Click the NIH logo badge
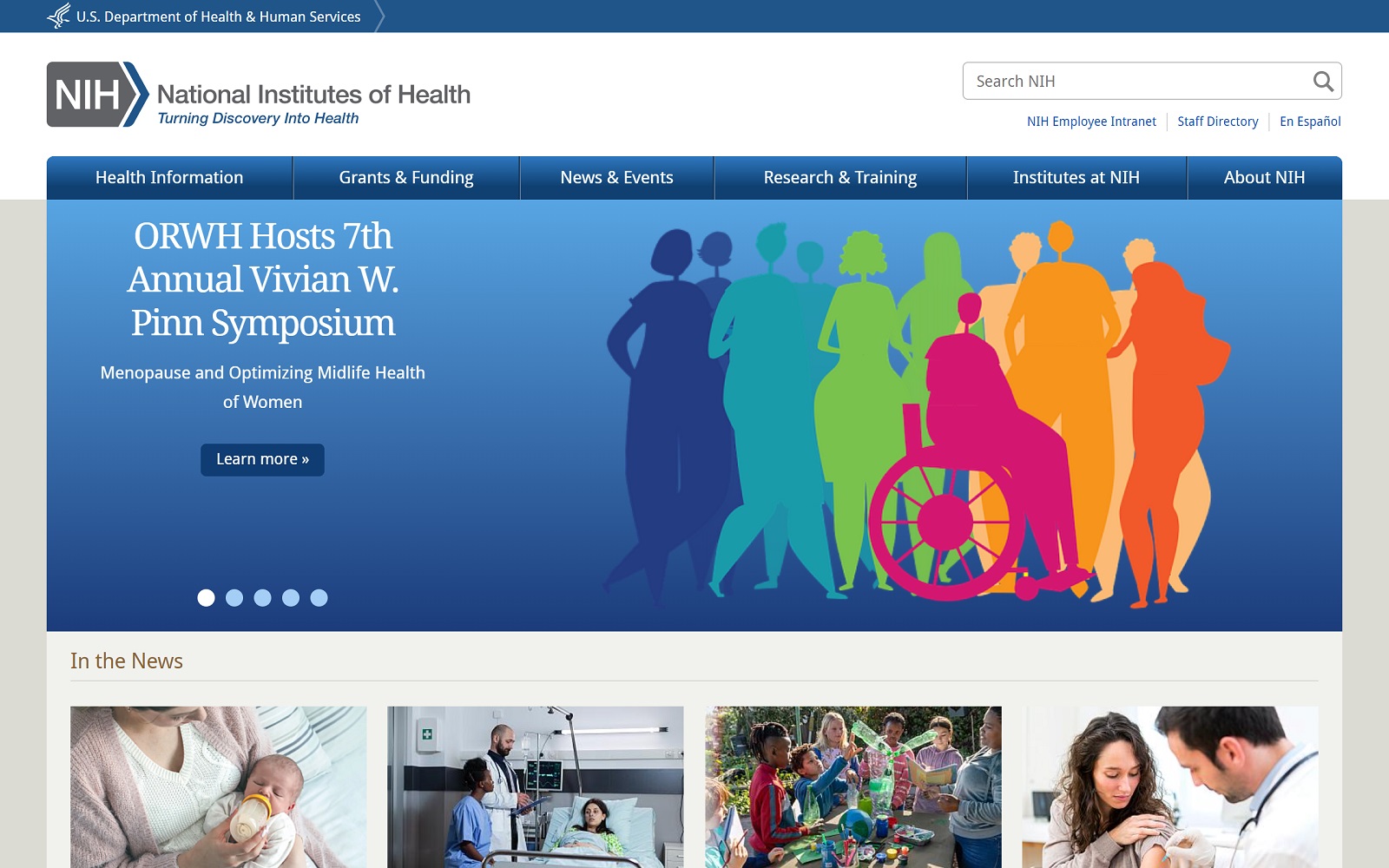 tap(98, 94)
